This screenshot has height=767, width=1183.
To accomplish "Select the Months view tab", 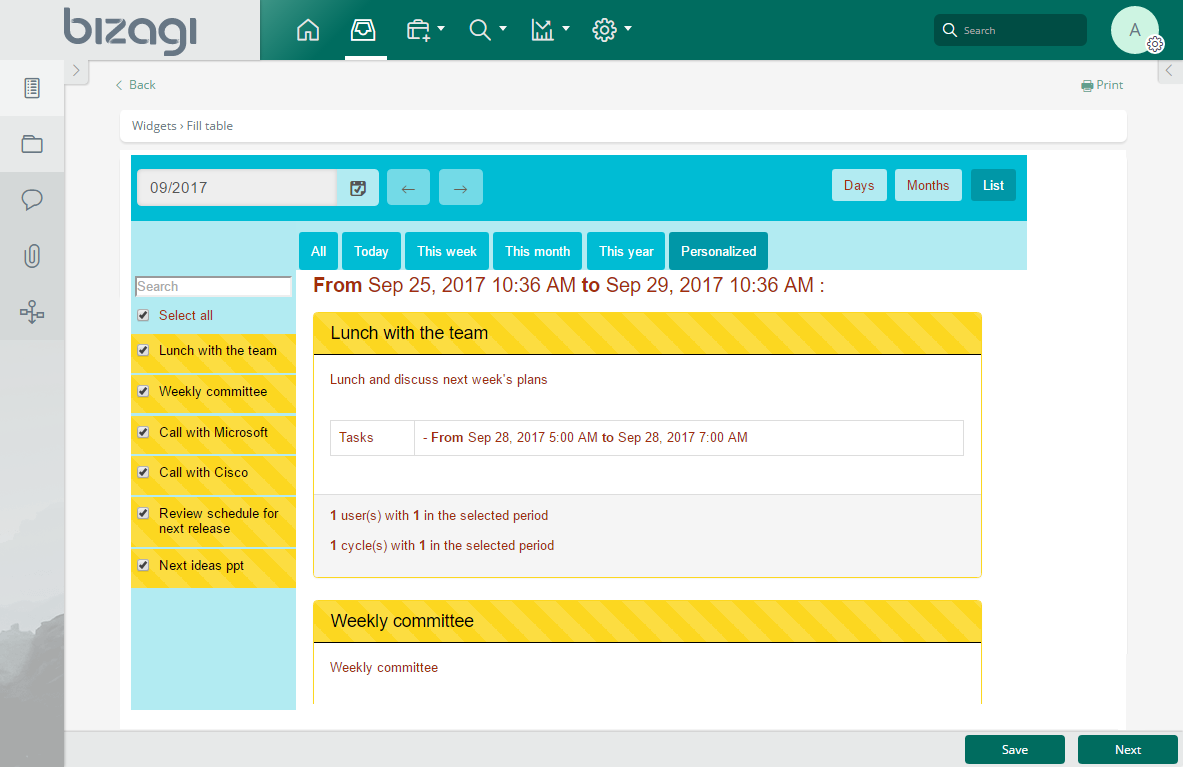I will 928,186.
